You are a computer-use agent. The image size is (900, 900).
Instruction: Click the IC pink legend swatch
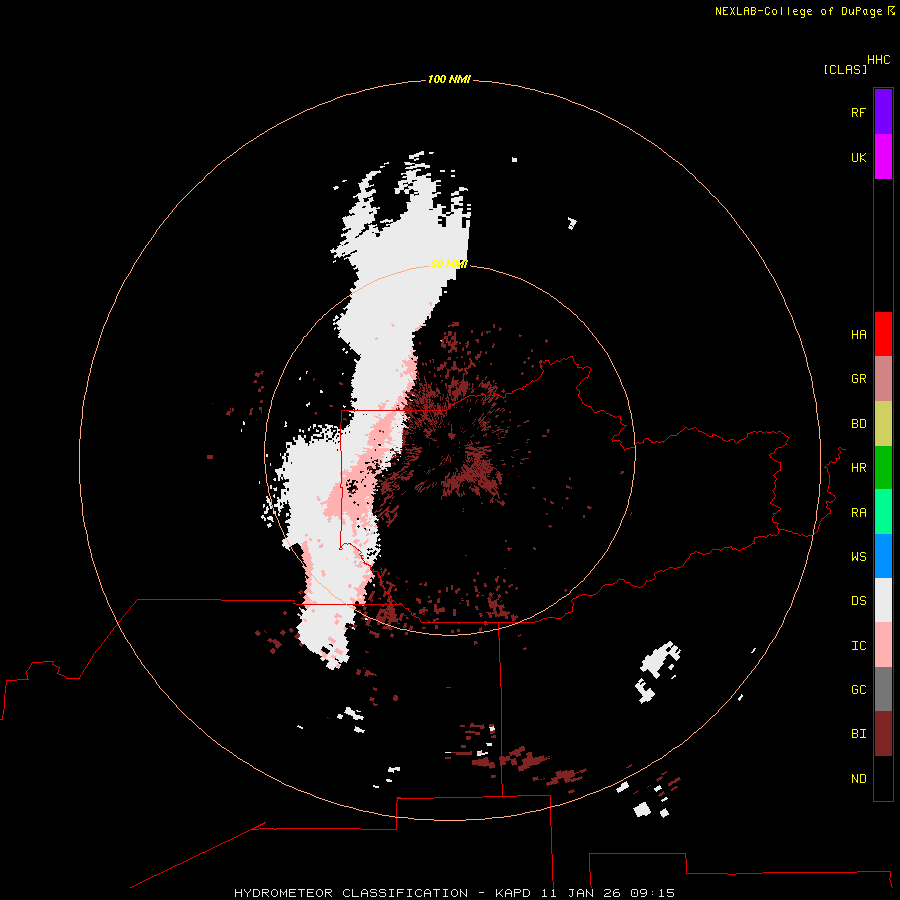coord(883,645)
